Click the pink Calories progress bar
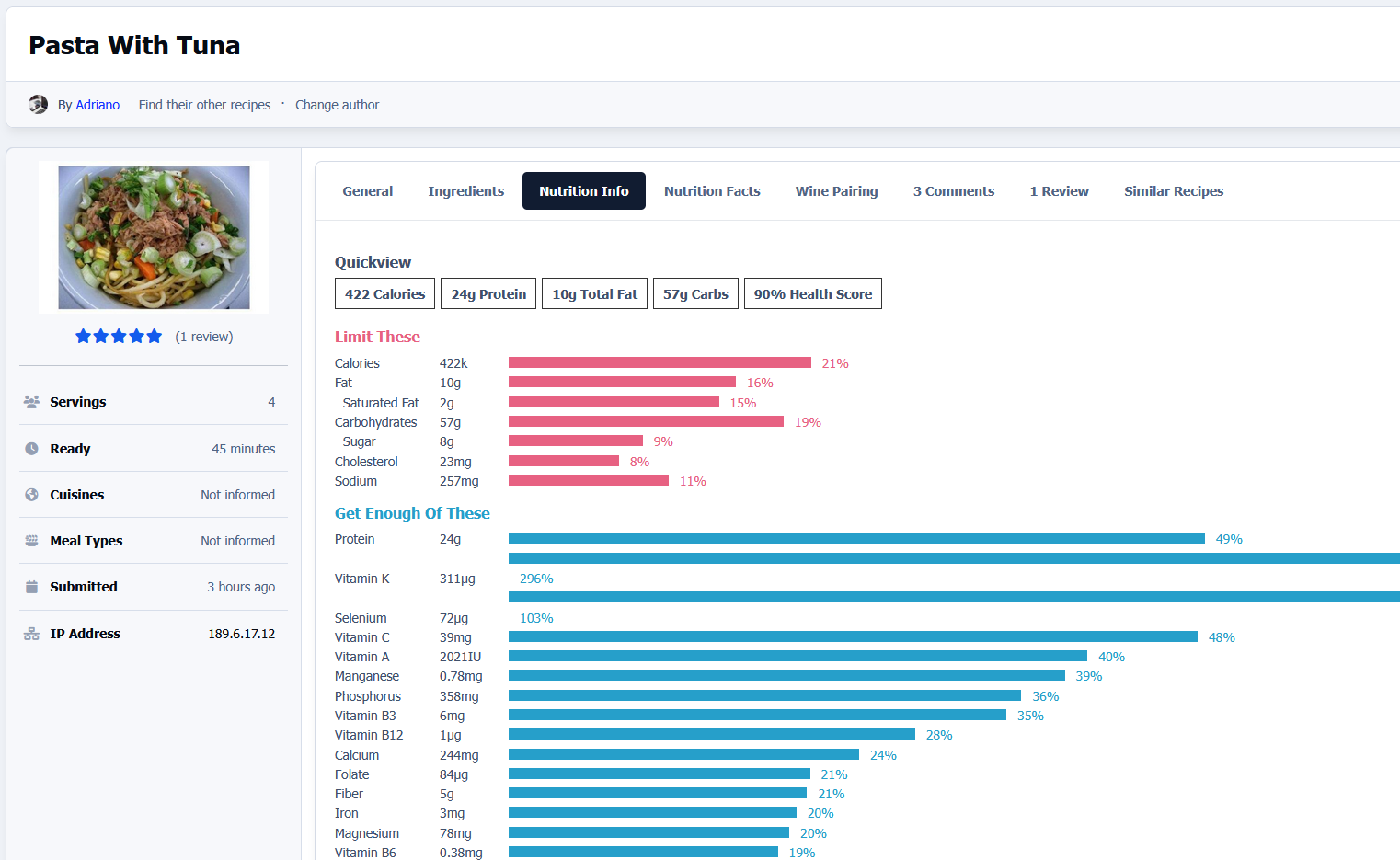 [x=660, y=363]
